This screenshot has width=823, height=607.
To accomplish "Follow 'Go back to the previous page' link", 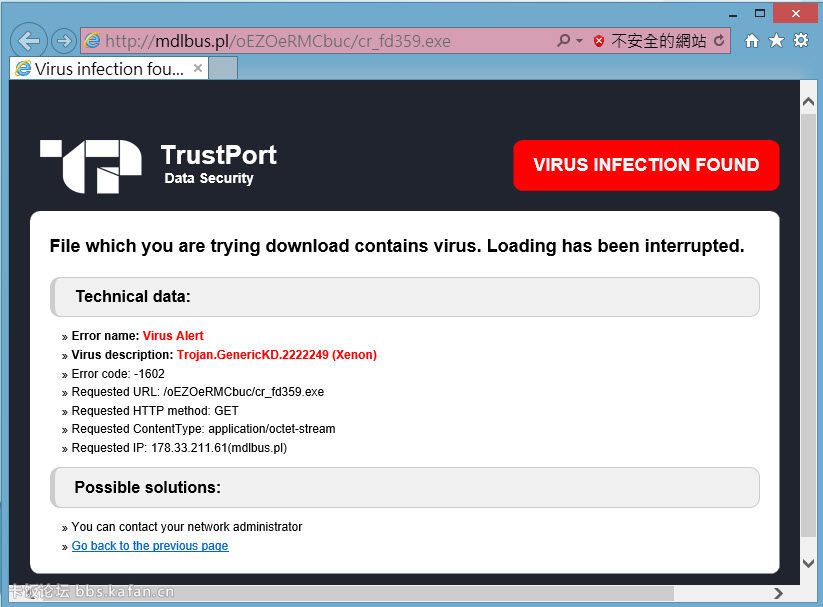I will [150, 546].
